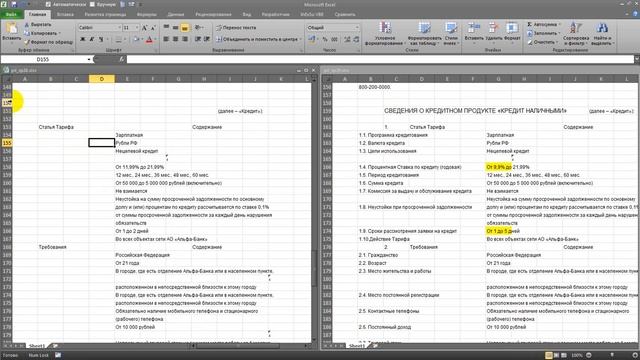Click the Insert Function fx button
Screen dimensions: 640x360
122,60
